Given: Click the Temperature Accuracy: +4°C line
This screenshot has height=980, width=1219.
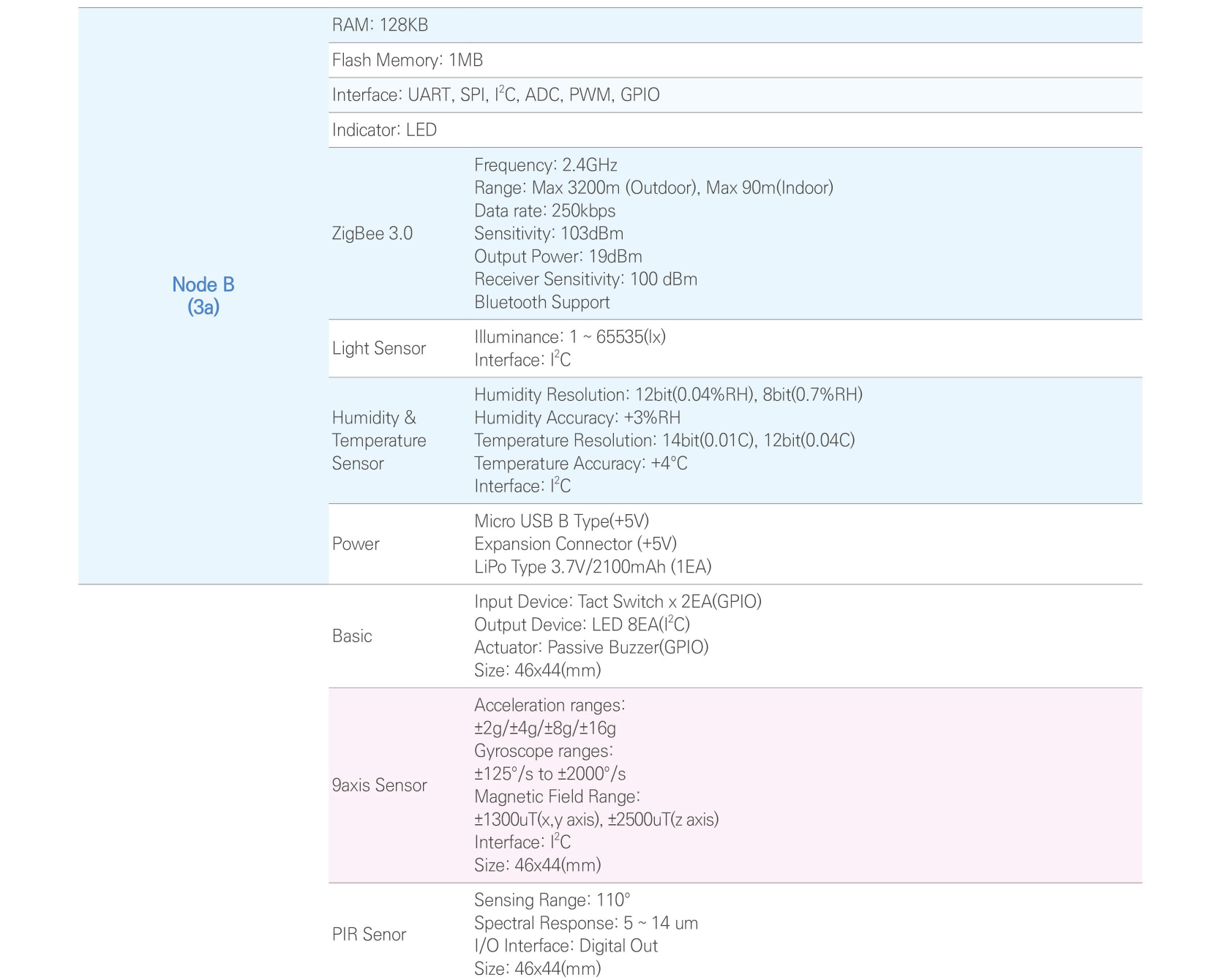Looking at the screenshot, I should [580, 463].
